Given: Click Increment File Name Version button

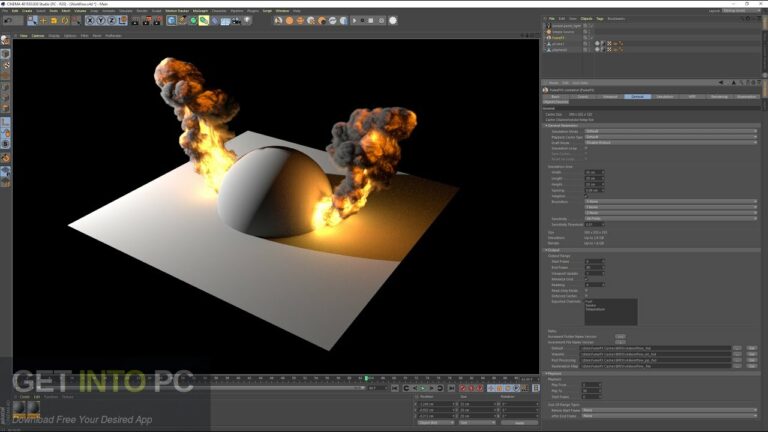Looking at the screenshot, I should click(620, 342).
